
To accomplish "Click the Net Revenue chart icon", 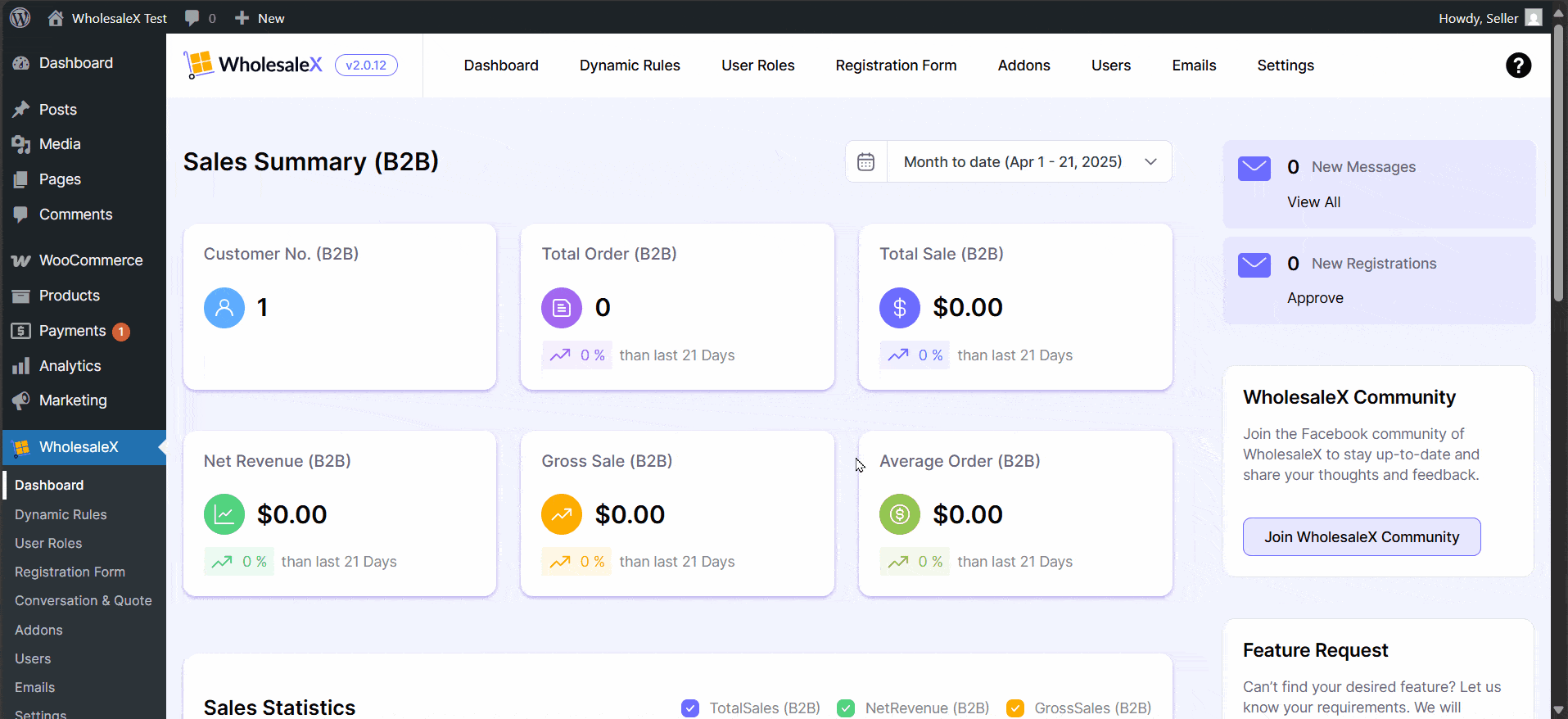I will (x=224, y=514).
